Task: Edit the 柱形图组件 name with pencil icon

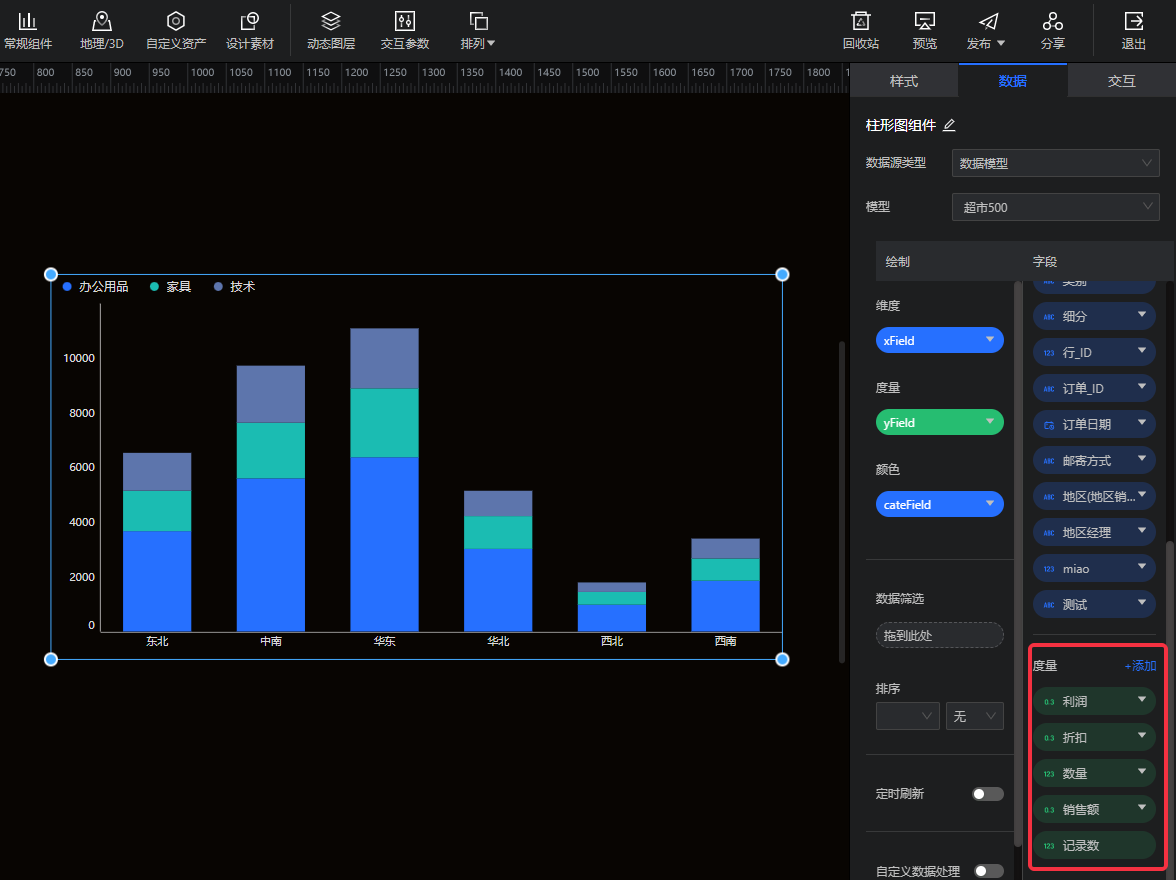Action: click(949, 125)
